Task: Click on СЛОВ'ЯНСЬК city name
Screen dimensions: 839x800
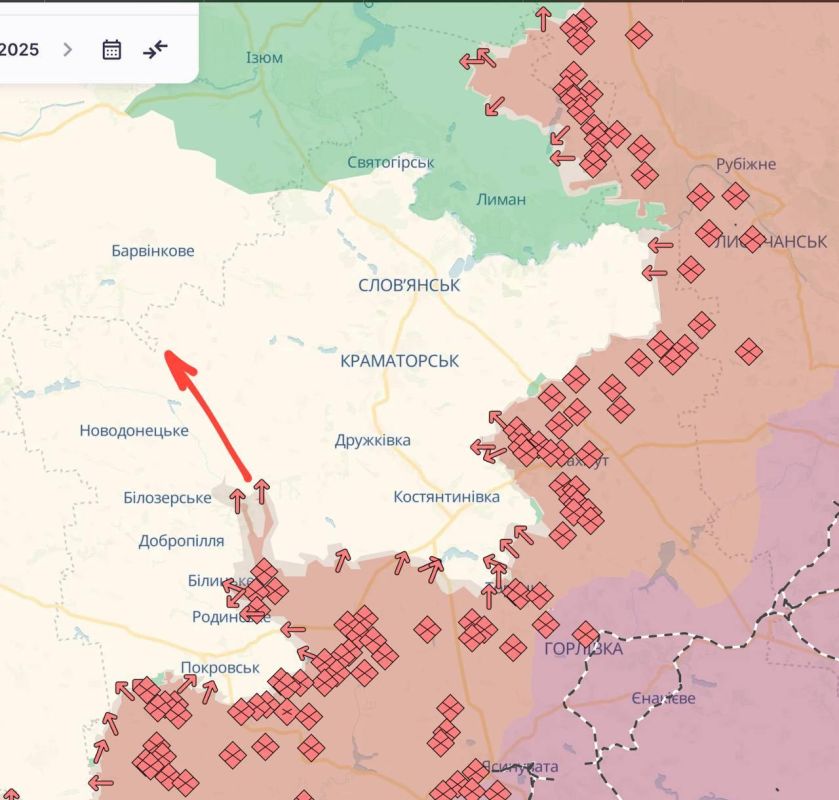Action: pos(409,286)
